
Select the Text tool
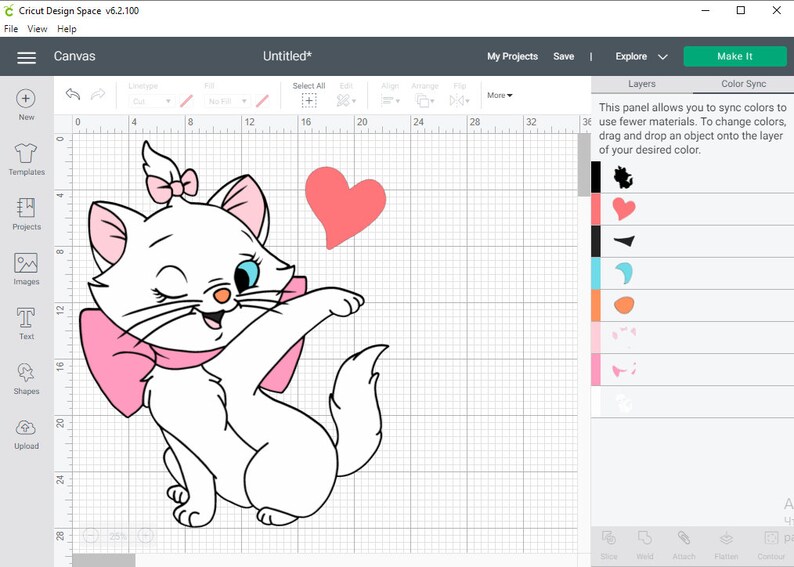[x=26, y=323]
